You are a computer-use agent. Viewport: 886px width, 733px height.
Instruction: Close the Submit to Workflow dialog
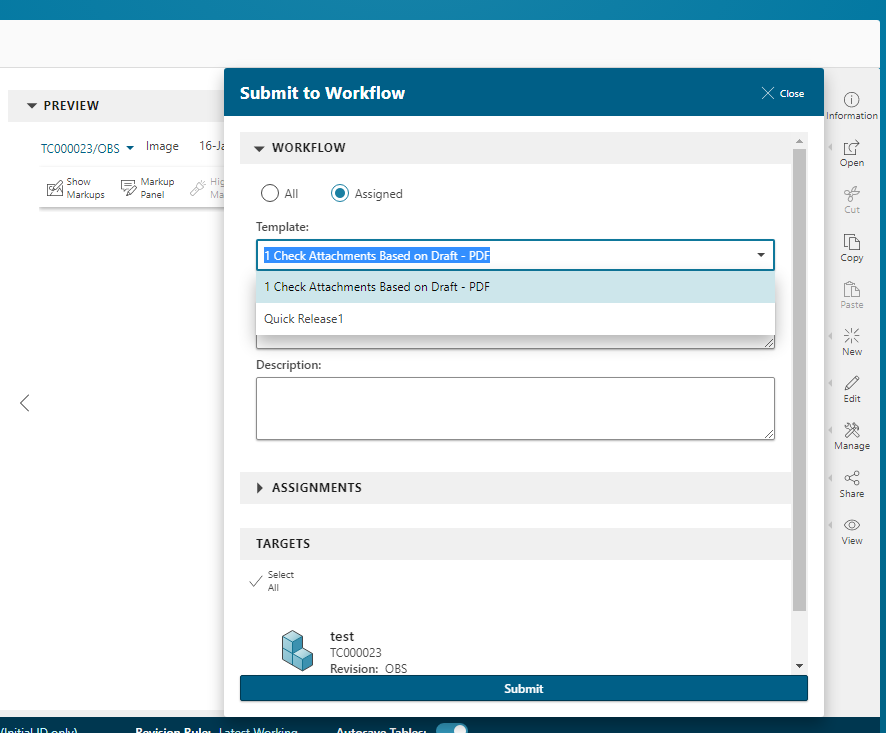click(x=783, y=92)
